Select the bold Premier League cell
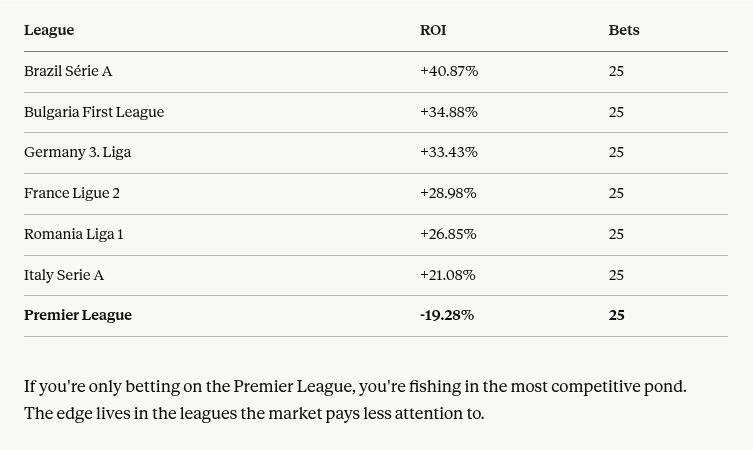753x450 pixels. pos(78,315)
